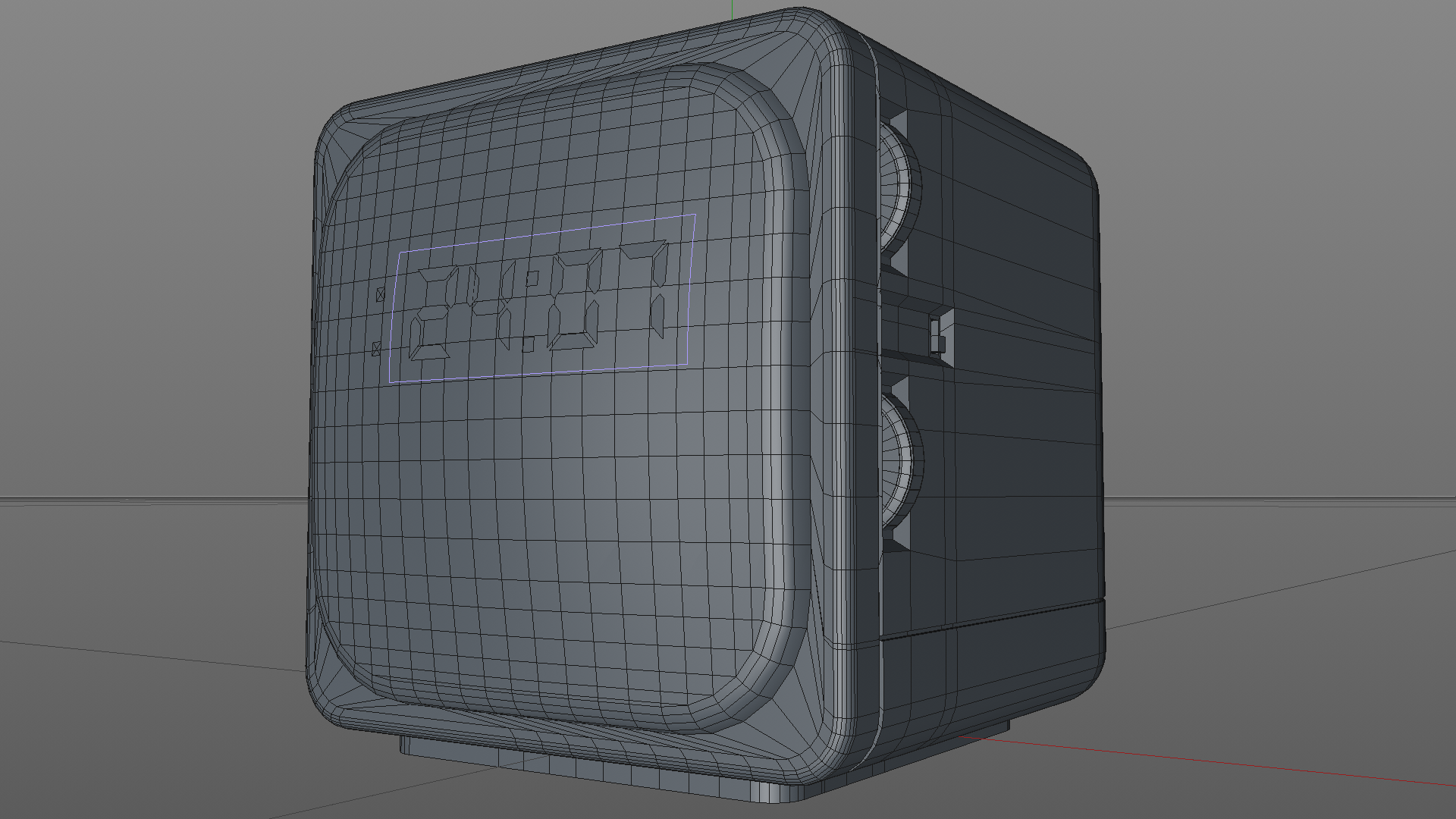The image size is (1456, 819).
Task: Click the purple display frame's top-right corner
Action: (695, 215)
